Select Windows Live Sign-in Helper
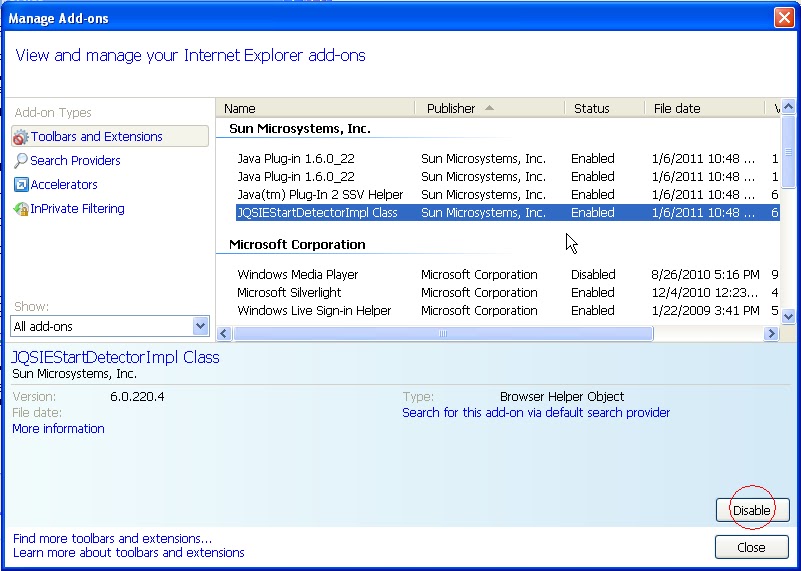This screenshot has width=801, height=571. click(507, 311)
